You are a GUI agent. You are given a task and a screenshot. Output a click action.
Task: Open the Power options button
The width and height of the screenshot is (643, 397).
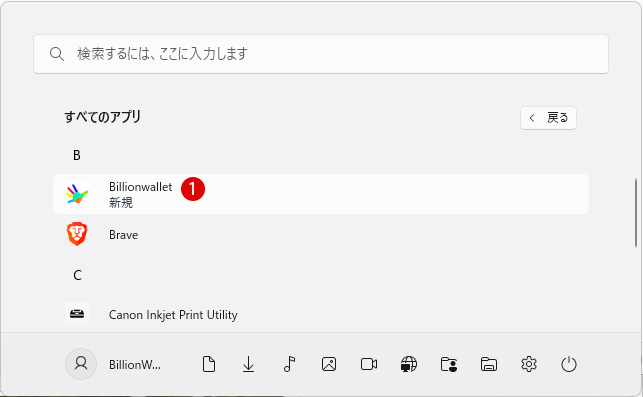569,364
